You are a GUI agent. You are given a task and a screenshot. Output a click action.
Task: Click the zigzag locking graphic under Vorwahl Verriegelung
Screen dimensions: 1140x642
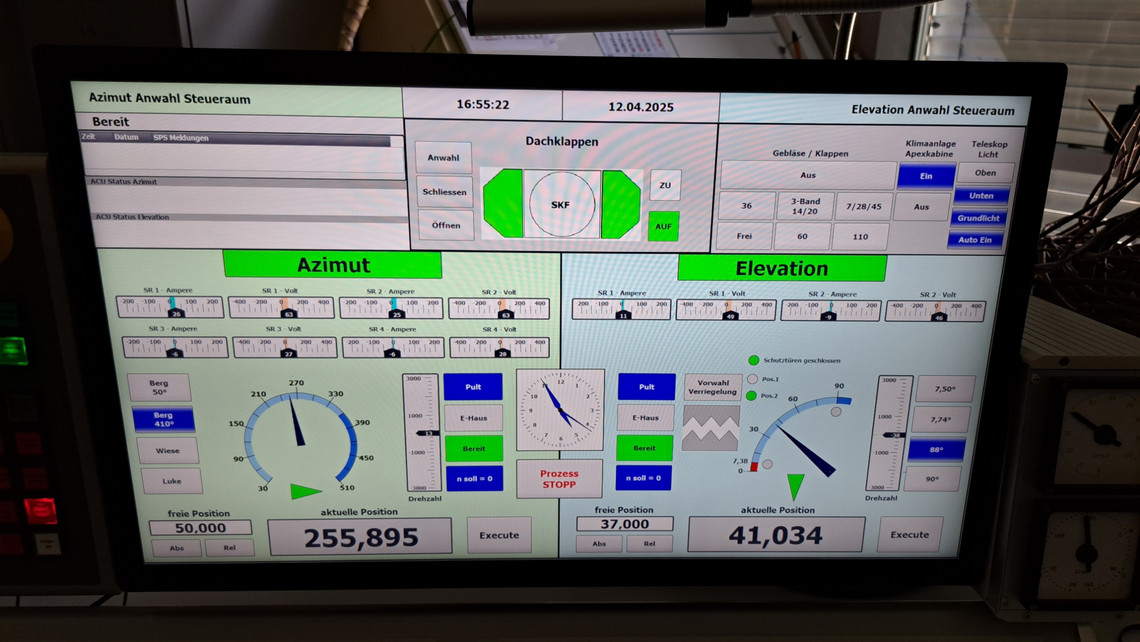[711, 427]
